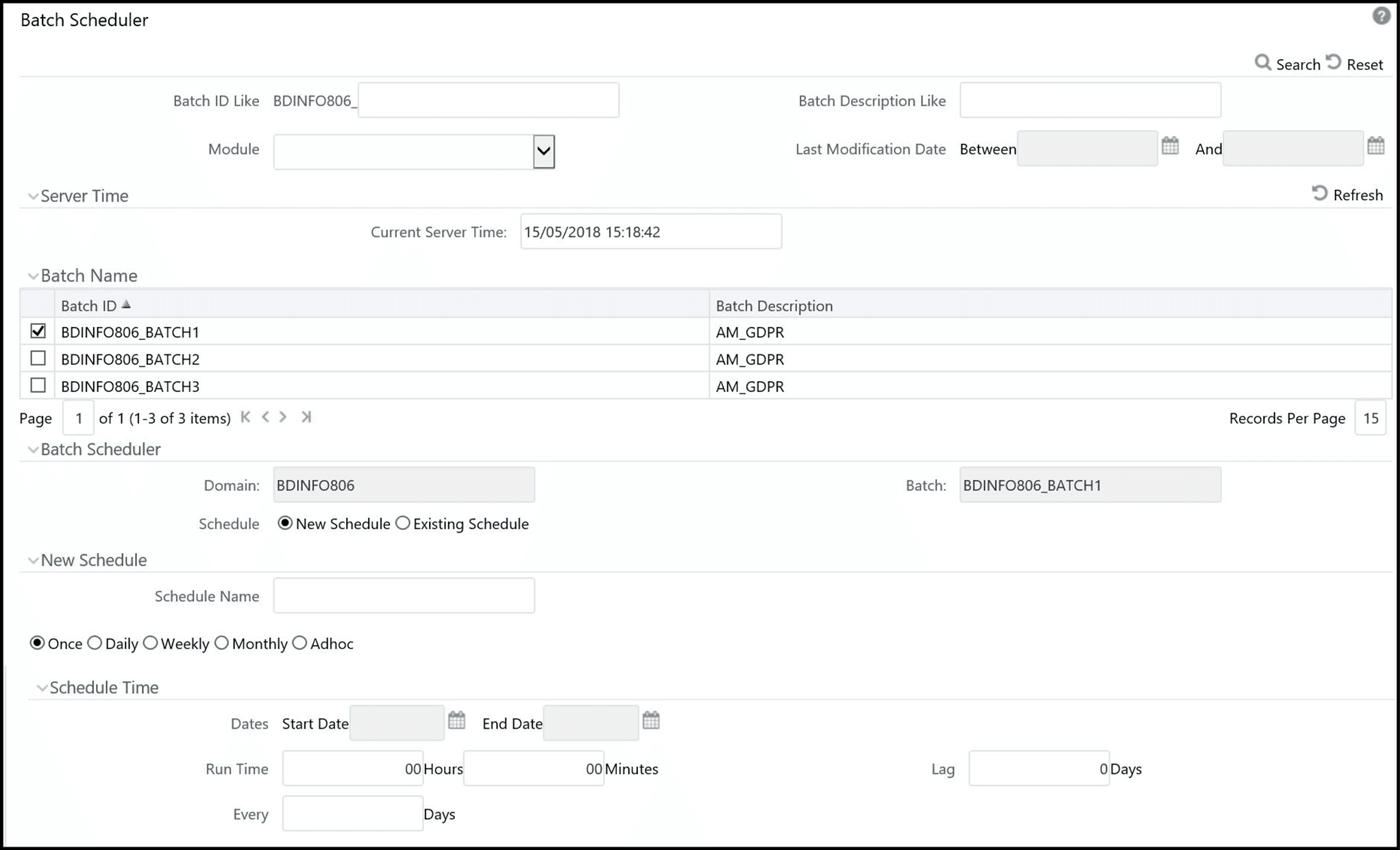Click the last page navigation arrow
The height and width of the screenshot is (850, 1400).
[x=306, y=416]
